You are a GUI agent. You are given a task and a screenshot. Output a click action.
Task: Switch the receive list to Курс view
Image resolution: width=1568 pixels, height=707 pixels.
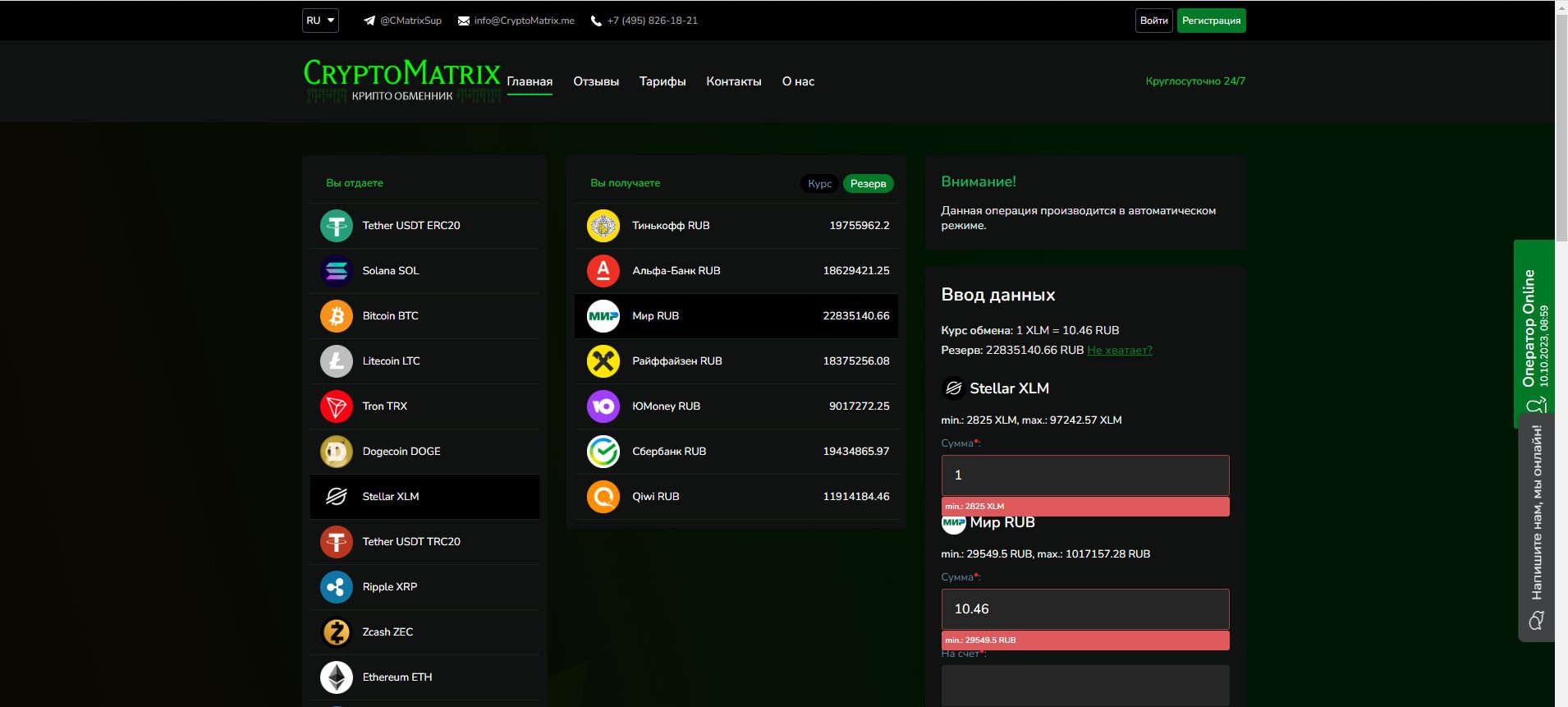(819, 184)
